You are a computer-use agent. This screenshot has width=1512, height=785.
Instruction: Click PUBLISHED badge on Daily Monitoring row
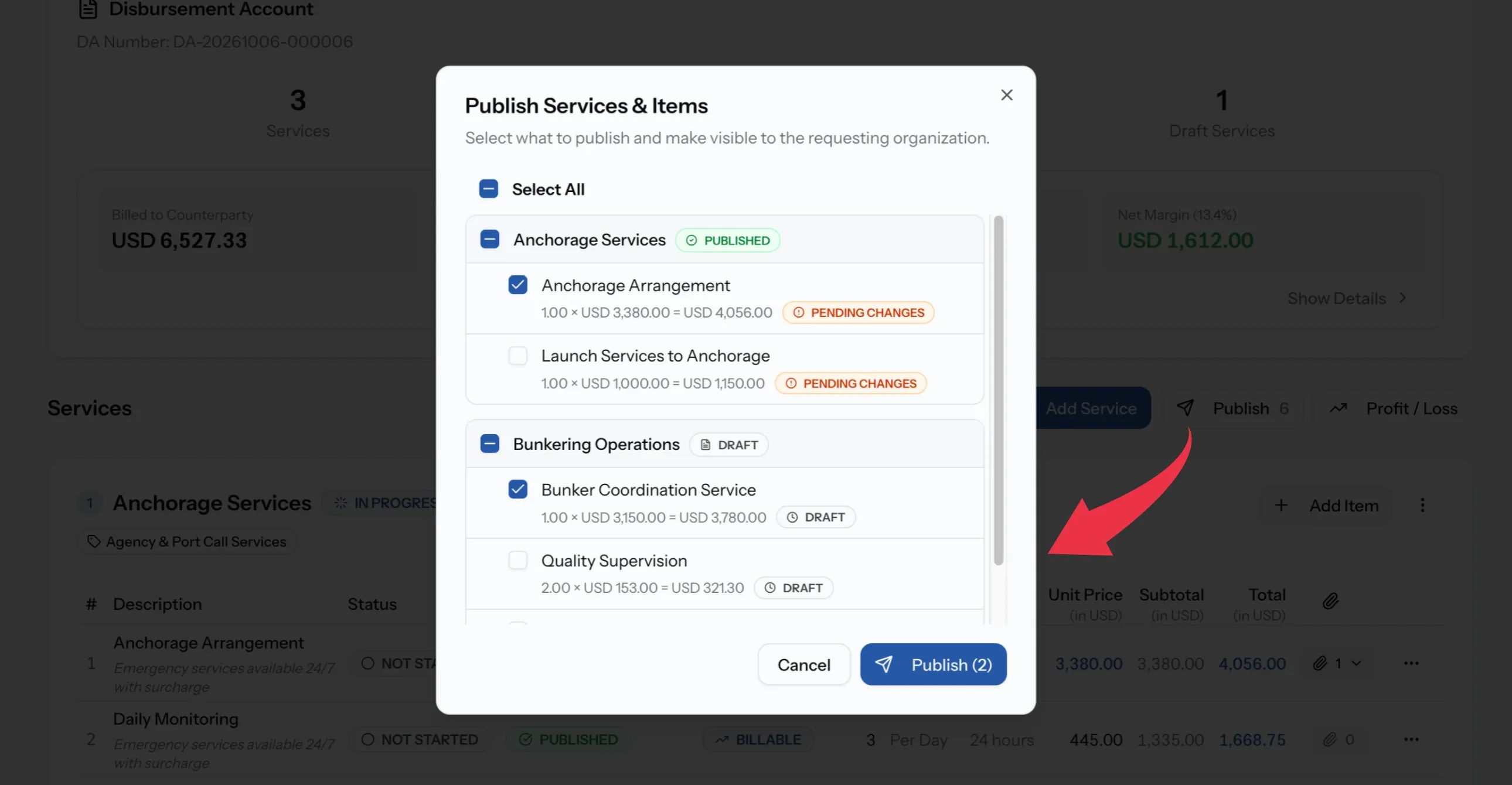(x=568, y=740)
